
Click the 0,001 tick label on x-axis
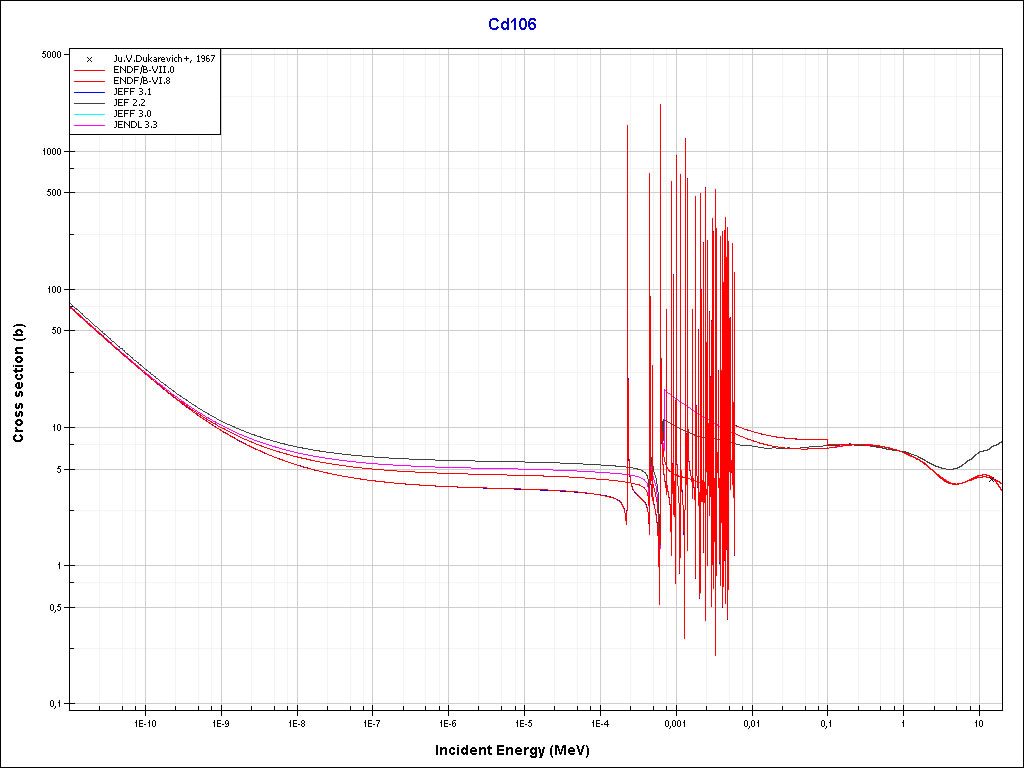[x=675, y=723]
